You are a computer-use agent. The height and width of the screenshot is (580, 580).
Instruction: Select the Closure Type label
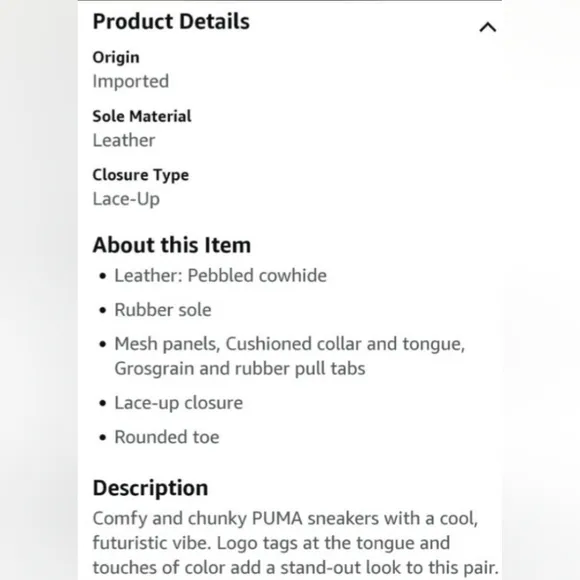coord(141,175)
